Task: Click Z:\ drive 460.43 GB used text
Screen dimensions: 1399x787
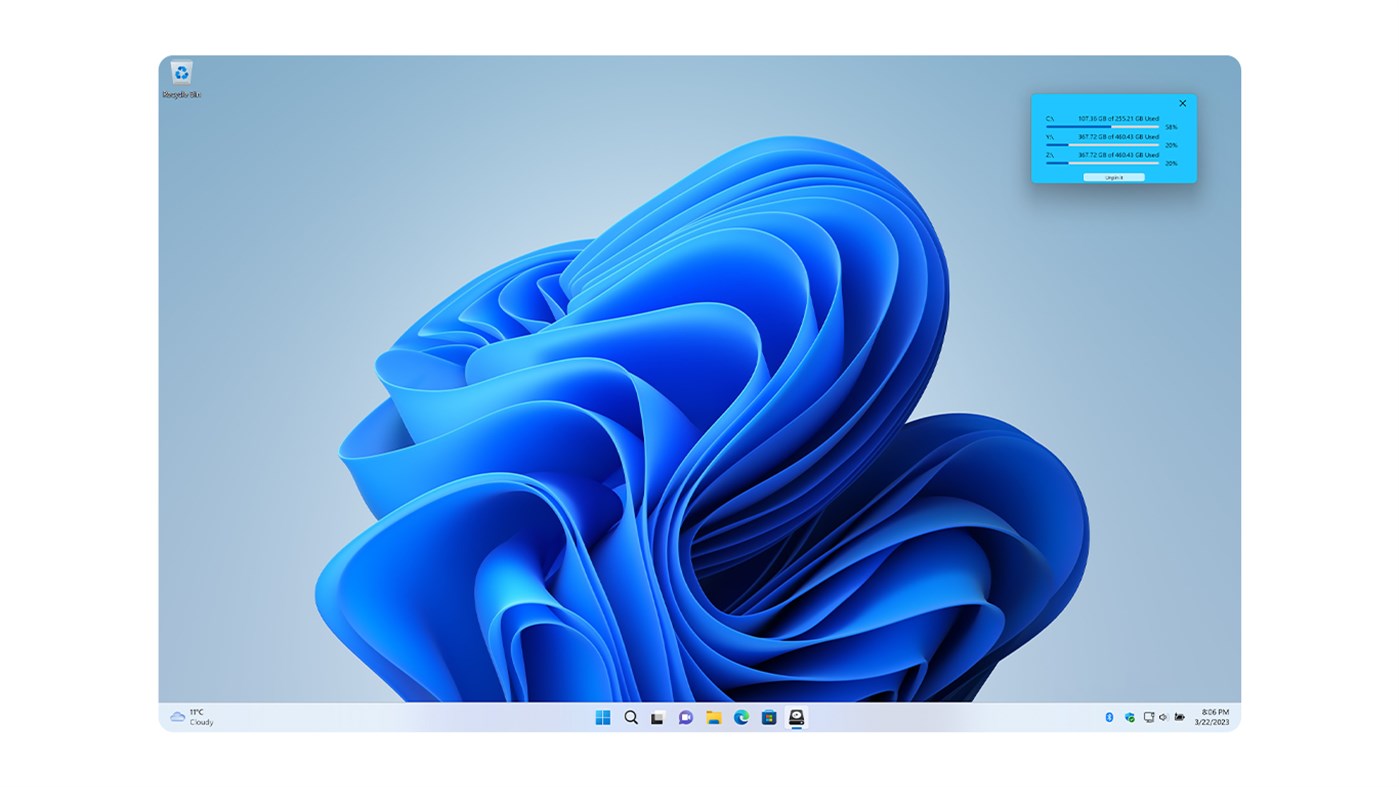Action: [x=1119, y=155]
